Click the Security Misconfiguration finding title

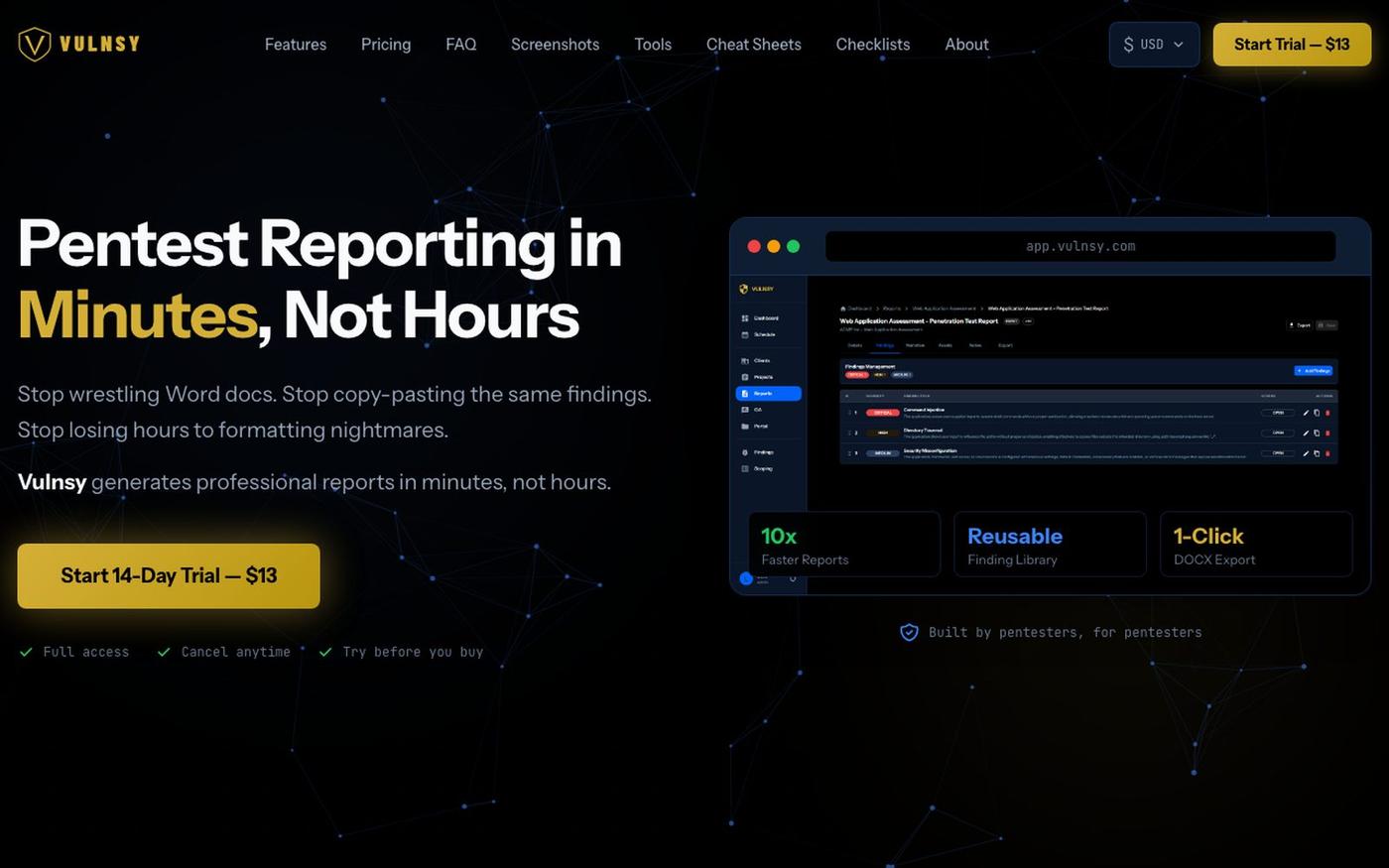point(931,451)
